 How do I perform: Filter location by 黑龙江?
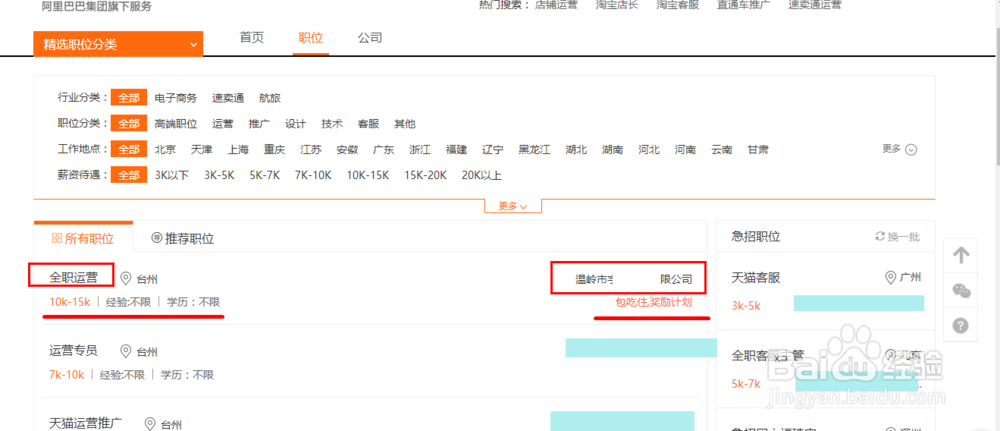(534, 149)
